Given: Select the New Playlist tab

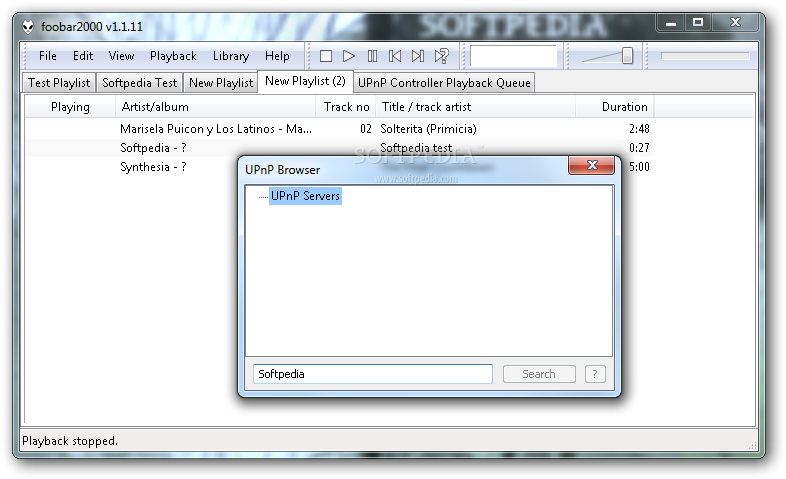Looking at the screenshot, I should 221,83.
